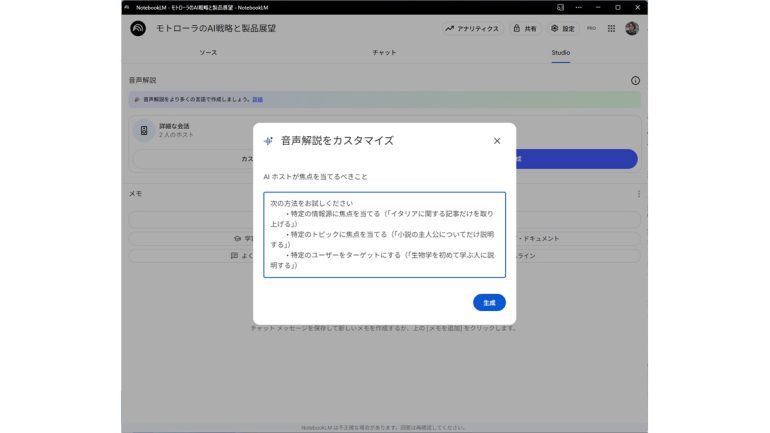770x433 pixels.
Task: Switch to the ソース tab
Action: click(x=208, y=53)
